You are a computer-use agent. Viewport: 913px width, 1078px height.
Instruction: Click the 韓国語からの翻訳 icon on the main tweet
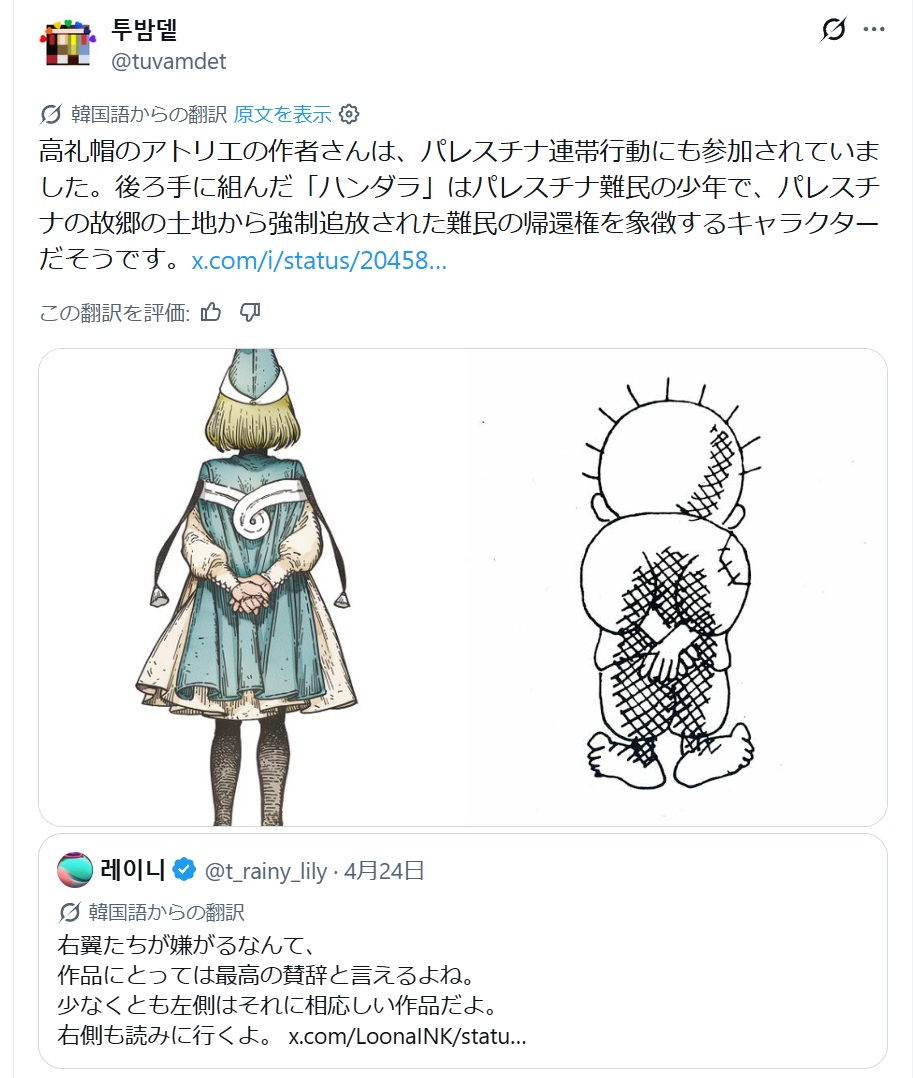point(51,114)
